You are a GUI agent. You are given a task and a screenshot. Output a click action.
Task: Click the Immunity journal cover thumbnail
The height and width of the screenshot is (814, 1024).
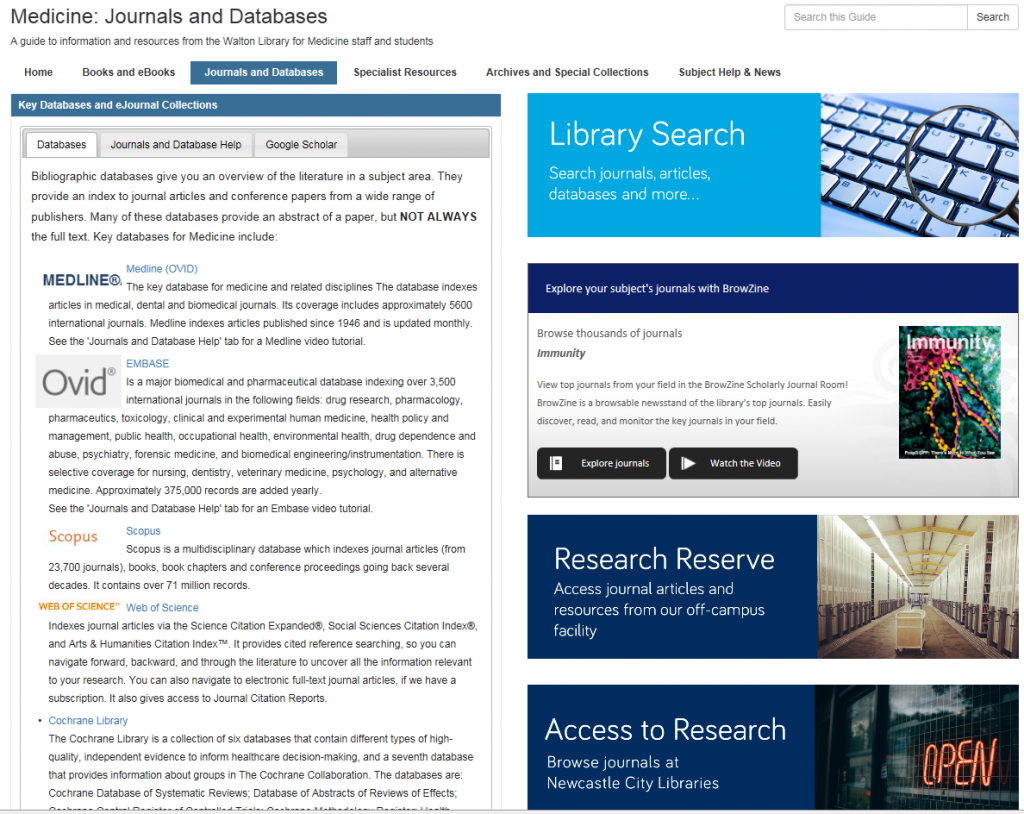(x=949, y=392)
